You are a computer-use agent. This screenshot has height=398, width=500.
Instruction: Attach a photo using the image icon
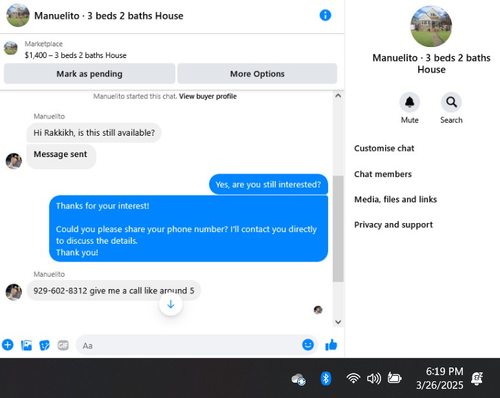(x=26, y=345)
